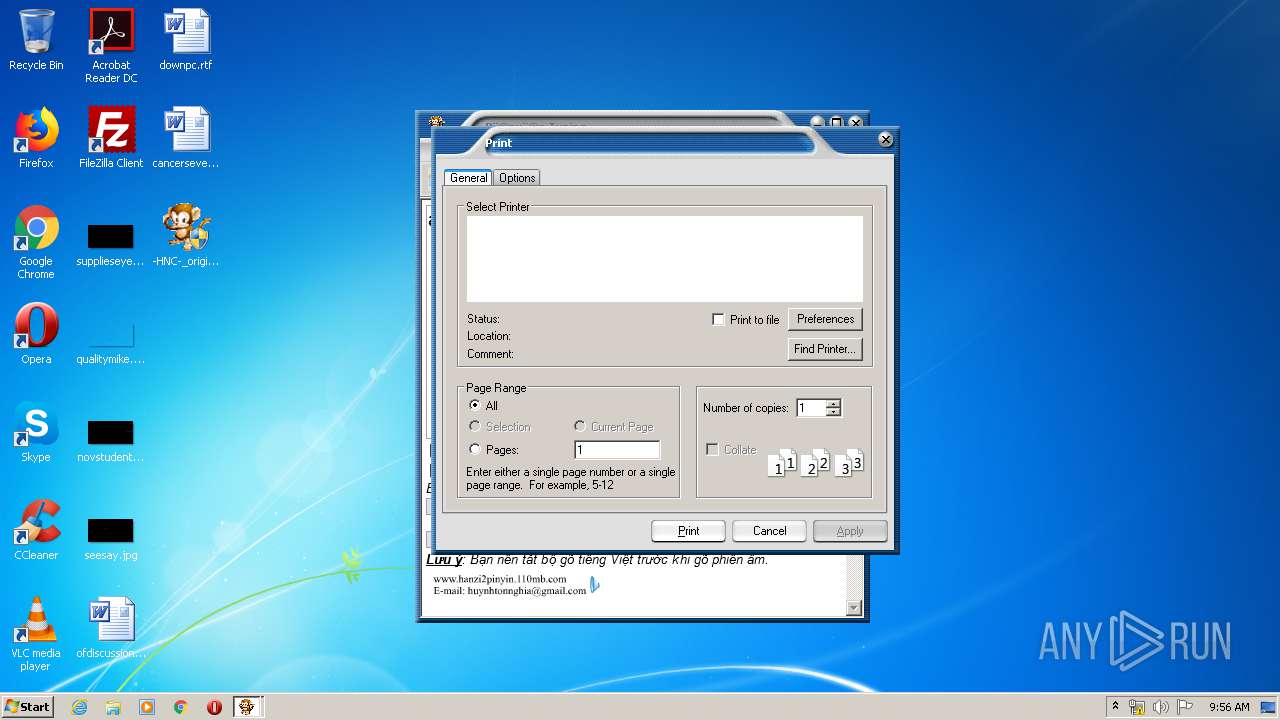Viewport: 1280px width, 720px height.
Task: Open the ofdiscussion Word document icon
Action: 111,628
